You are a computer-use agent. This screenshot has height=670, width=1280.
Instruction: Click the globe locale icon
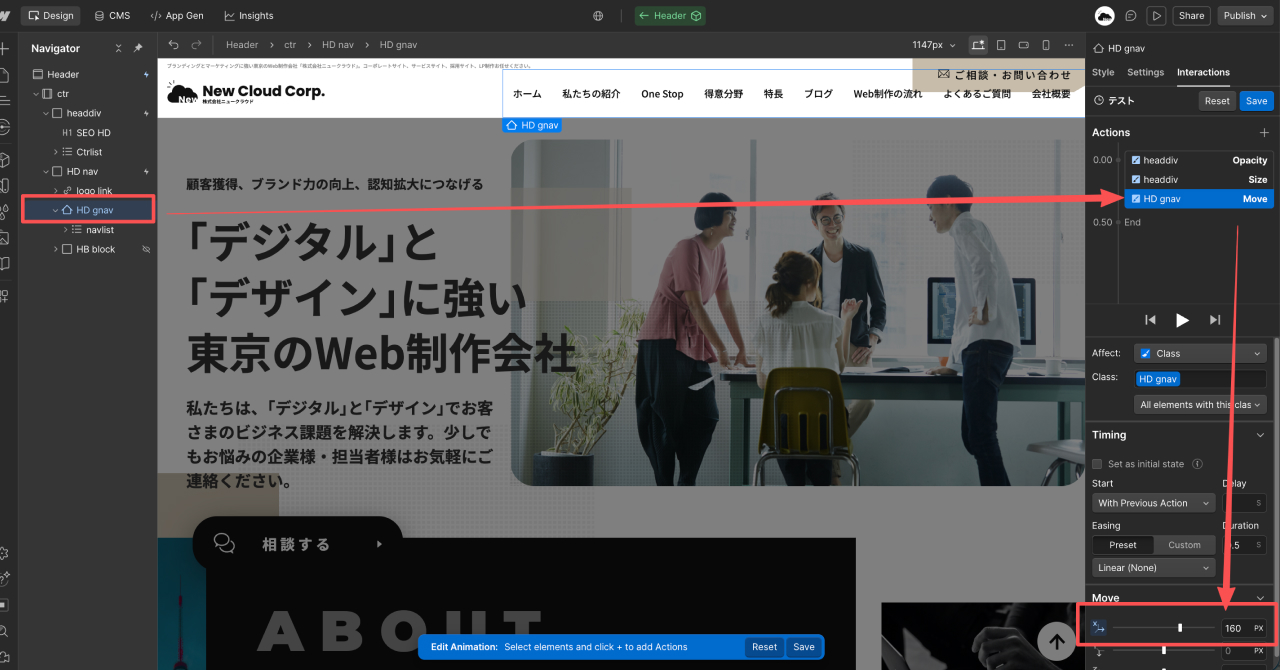coord(598,16)
